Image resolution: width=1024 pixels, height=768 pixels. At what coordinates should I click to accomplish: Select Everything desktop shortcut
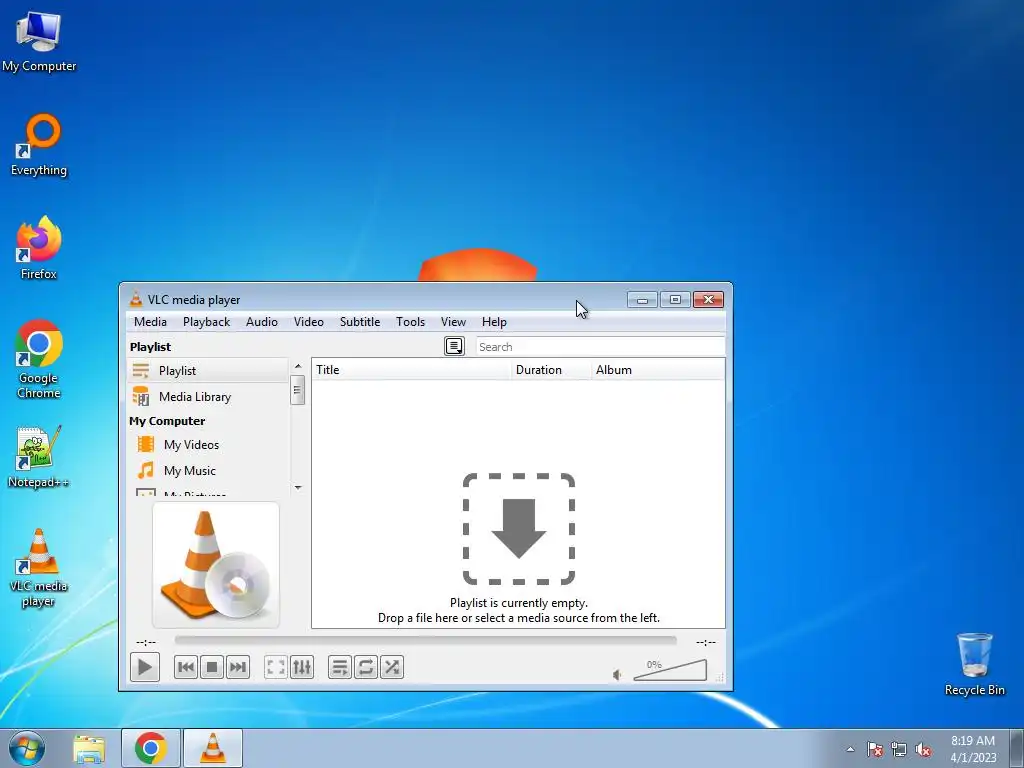point(39,145)
